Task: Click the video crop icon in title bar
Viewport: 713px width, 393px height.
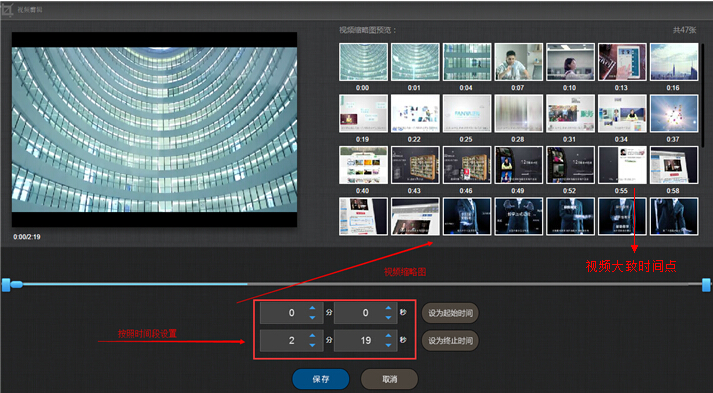Action: [7, 10]
